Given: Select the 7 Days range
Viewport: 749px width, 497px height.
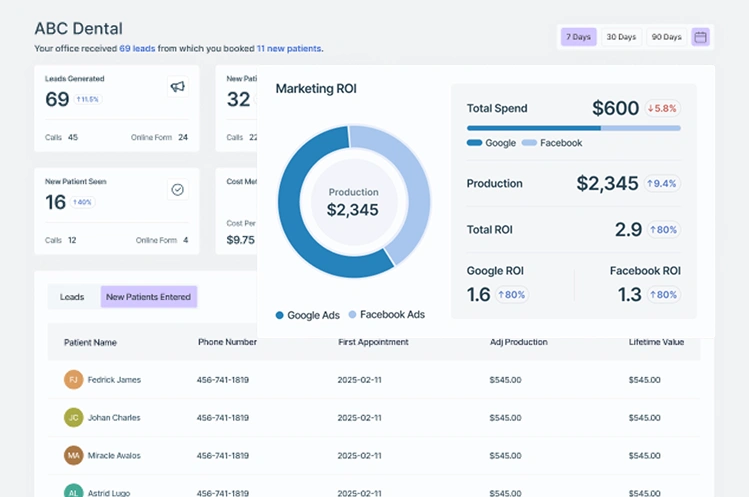Looking at the screenshot, I should pyautogui.click(x=578, y=37).
